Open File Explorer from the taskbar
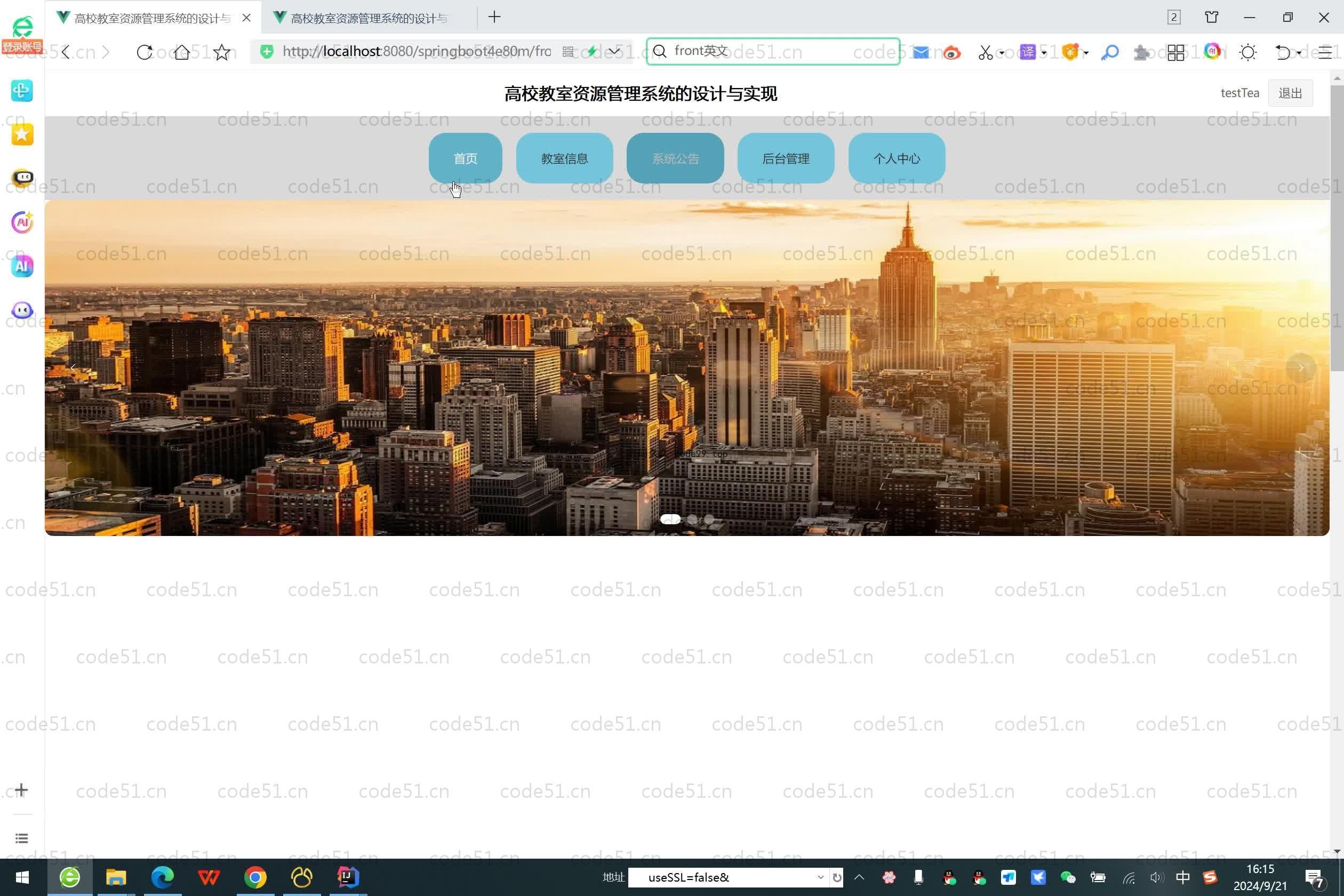Image resolution: width=1344 pixels, height=896 pixels. (x=116, y=877)
